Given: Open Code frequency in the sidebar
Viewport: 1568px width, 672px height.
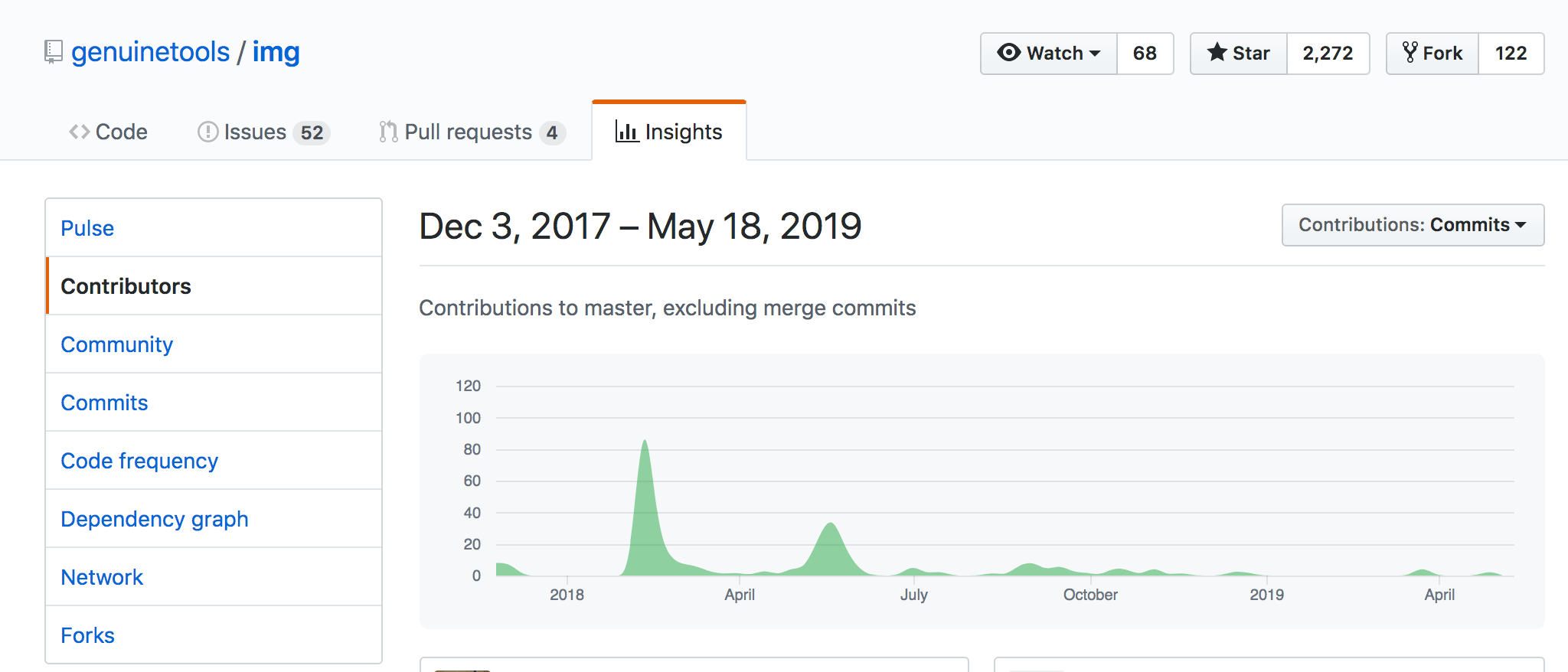Looking at the screenshot, I should point(139,461).
